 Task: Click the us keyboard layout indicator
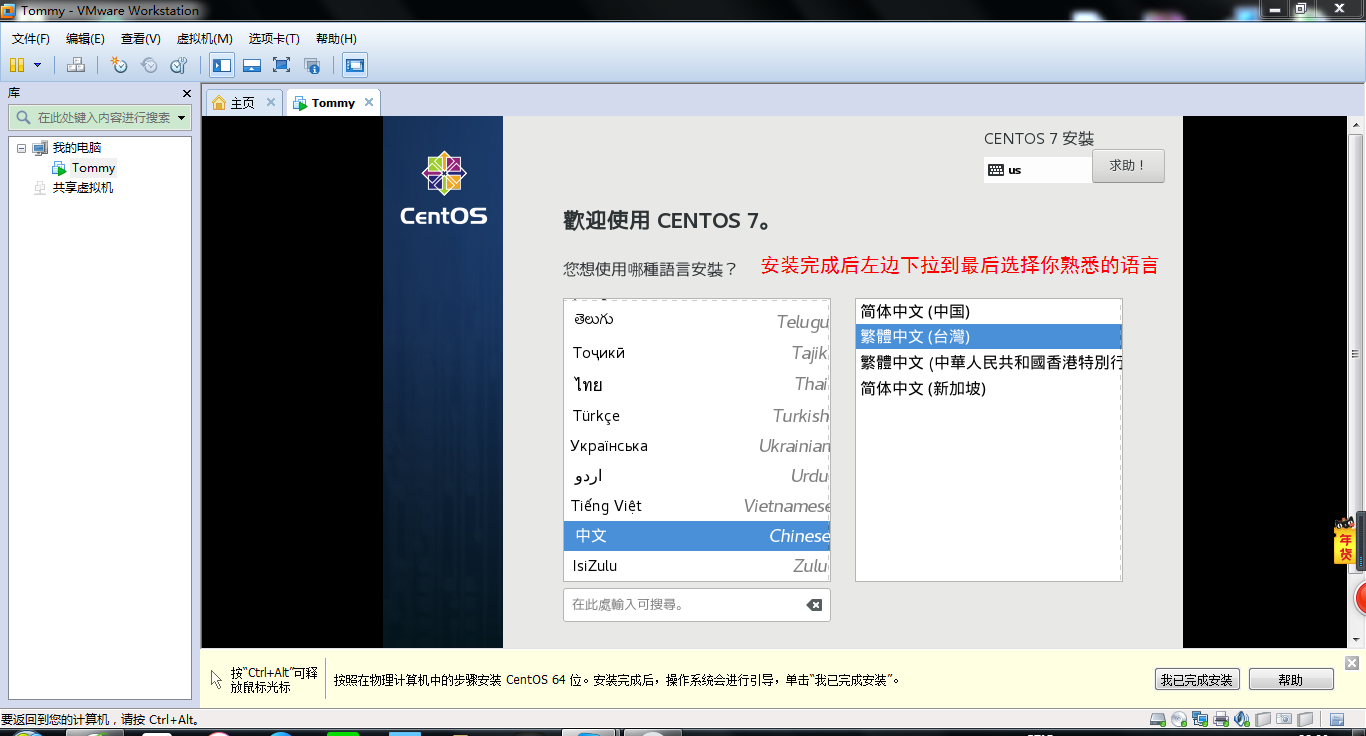point(1037,170)
